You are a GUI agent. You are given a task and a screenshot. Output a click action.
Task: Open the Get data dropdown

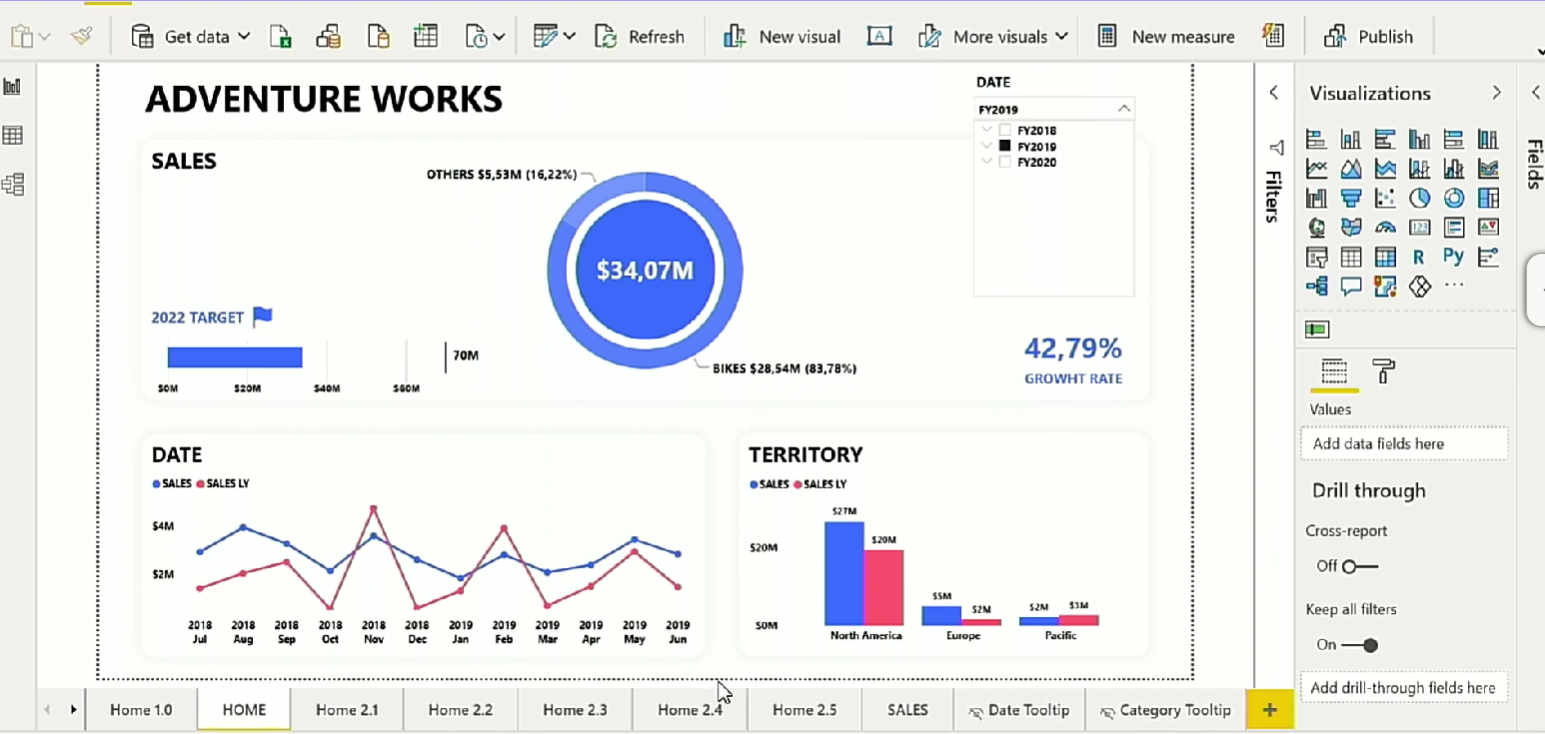245,36
